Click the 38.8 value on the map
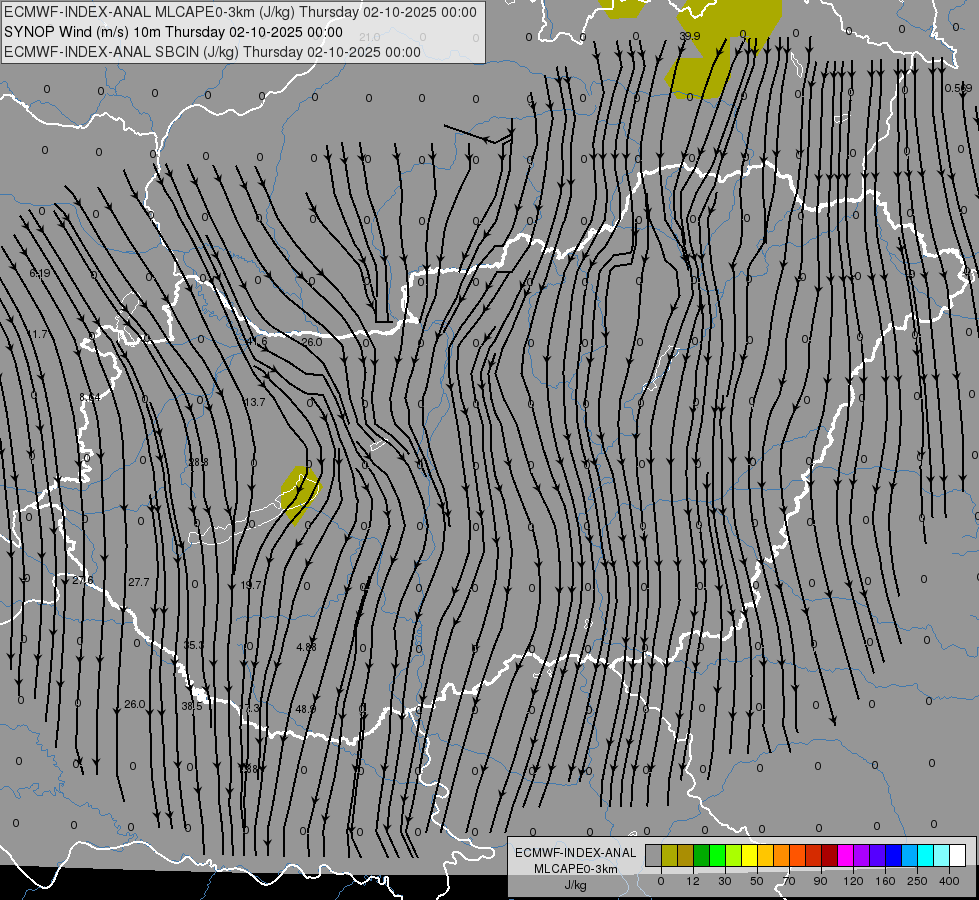The height and width of the screenshot is (900, 979). point(198,462)
